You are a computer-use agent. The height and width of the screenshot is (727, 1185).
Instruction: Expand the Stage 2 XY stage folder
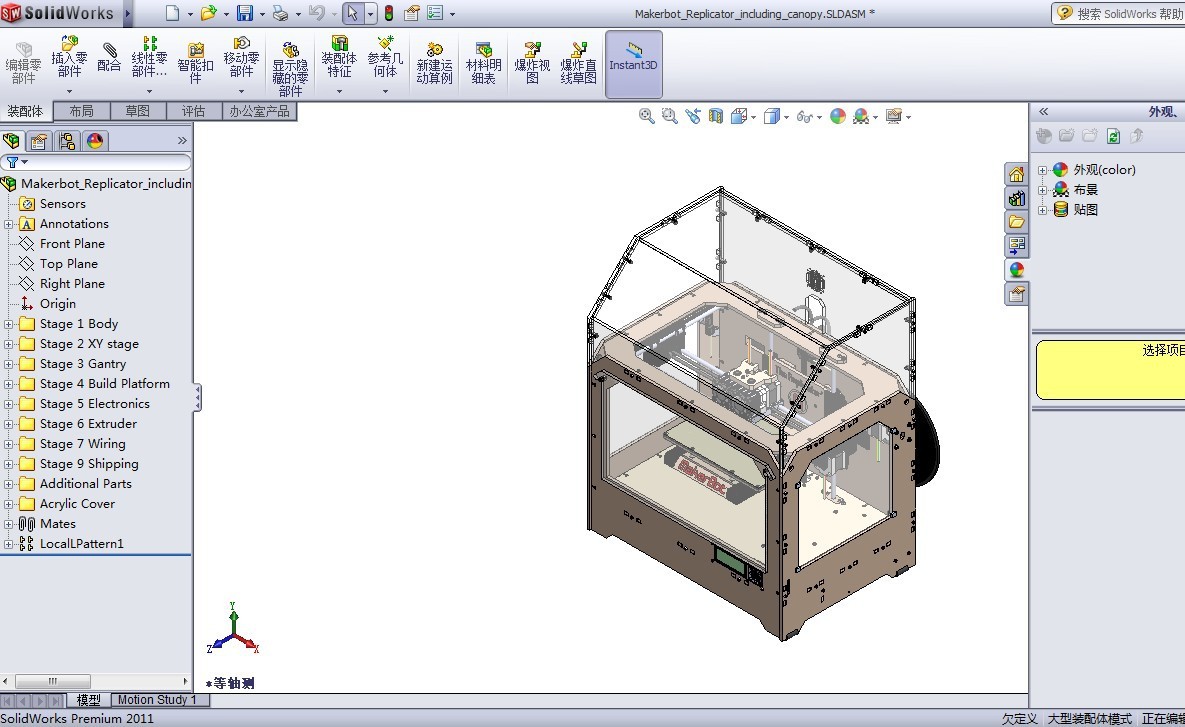8,344
